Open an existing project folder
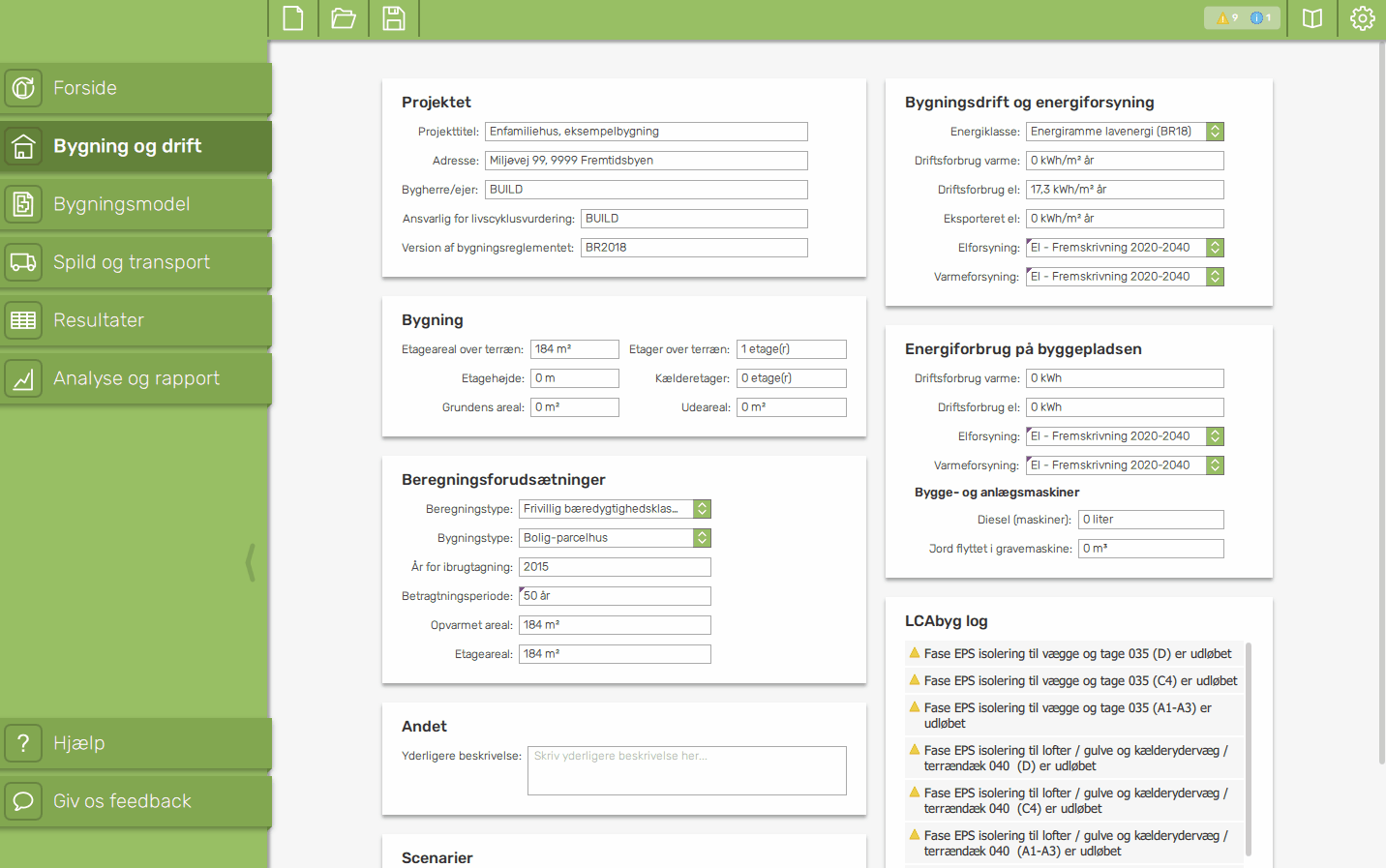Image resolution: width=1386 pixels, height=868 pixels. [344, 18]
